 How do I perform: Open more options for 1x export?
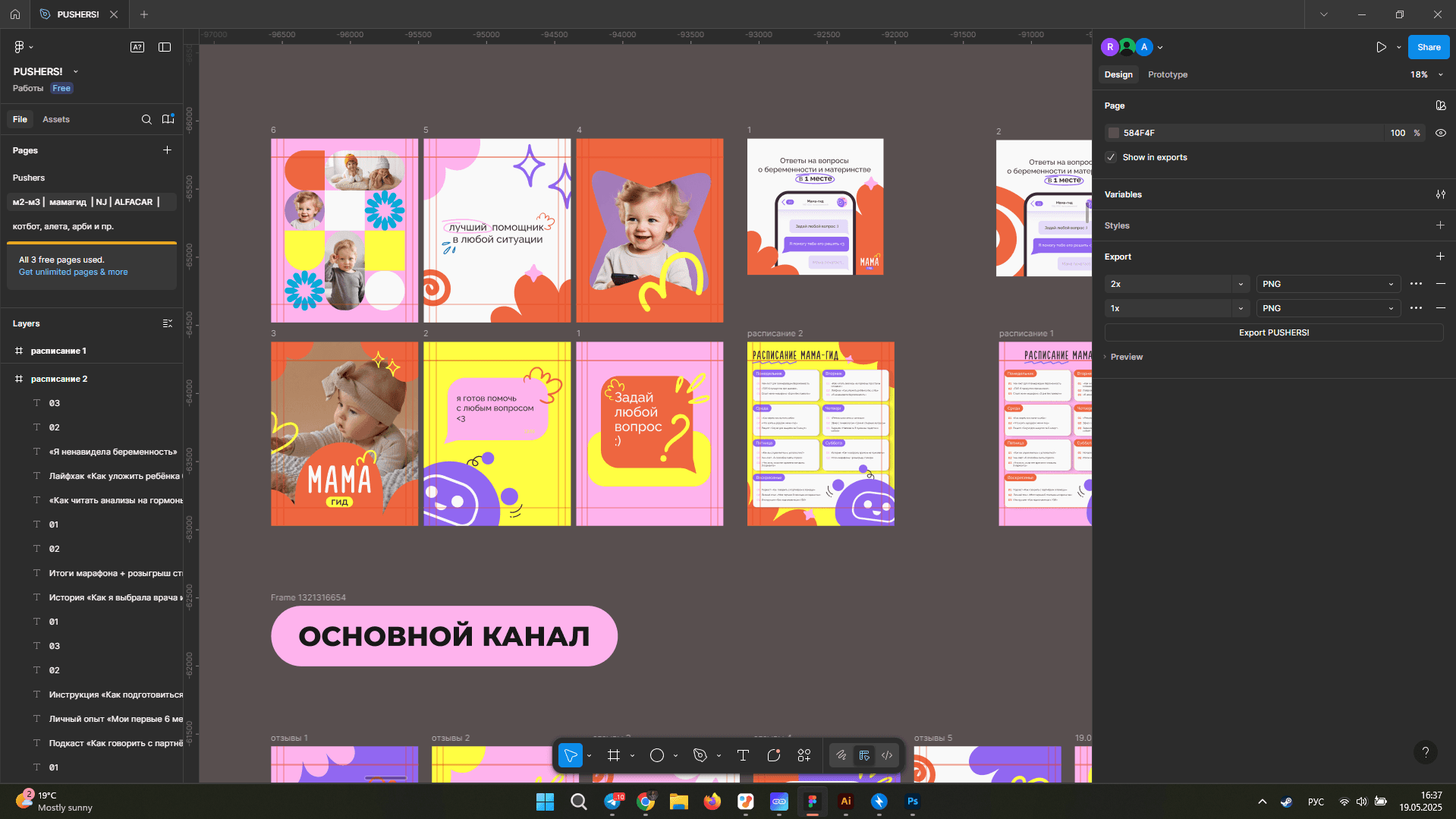(1416, 308)
